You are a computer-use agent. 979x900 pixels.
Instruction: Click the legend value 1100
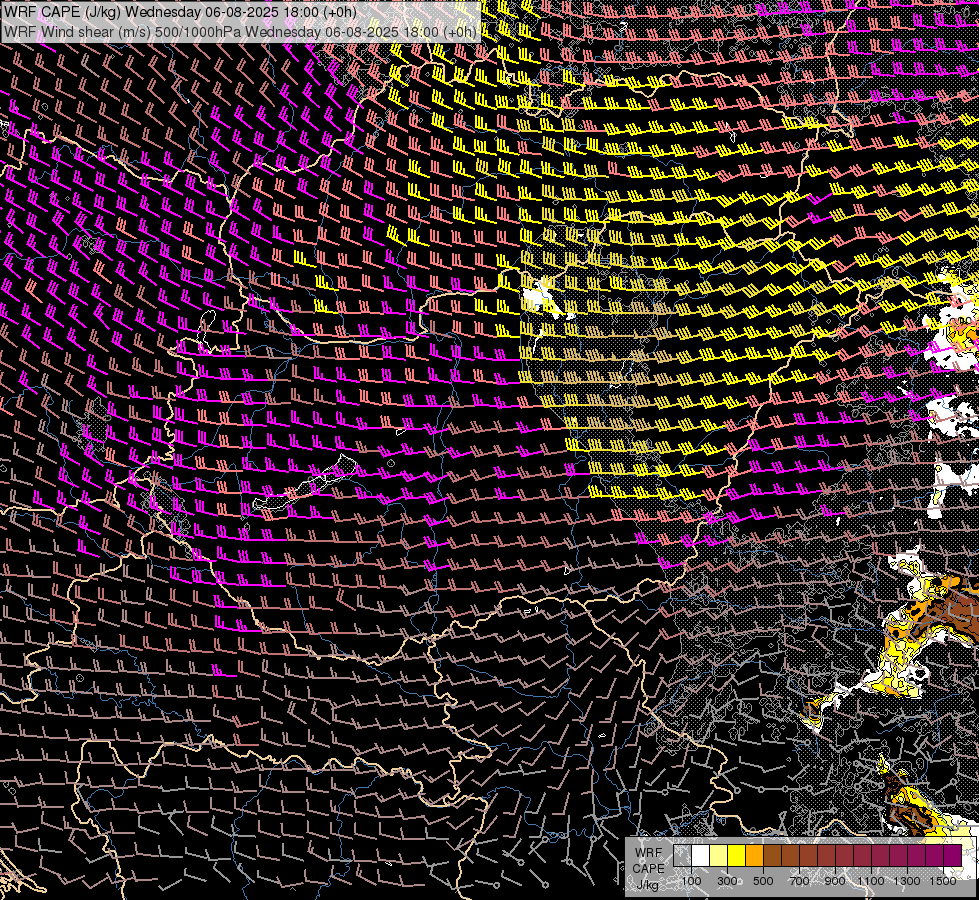[870, 881]
